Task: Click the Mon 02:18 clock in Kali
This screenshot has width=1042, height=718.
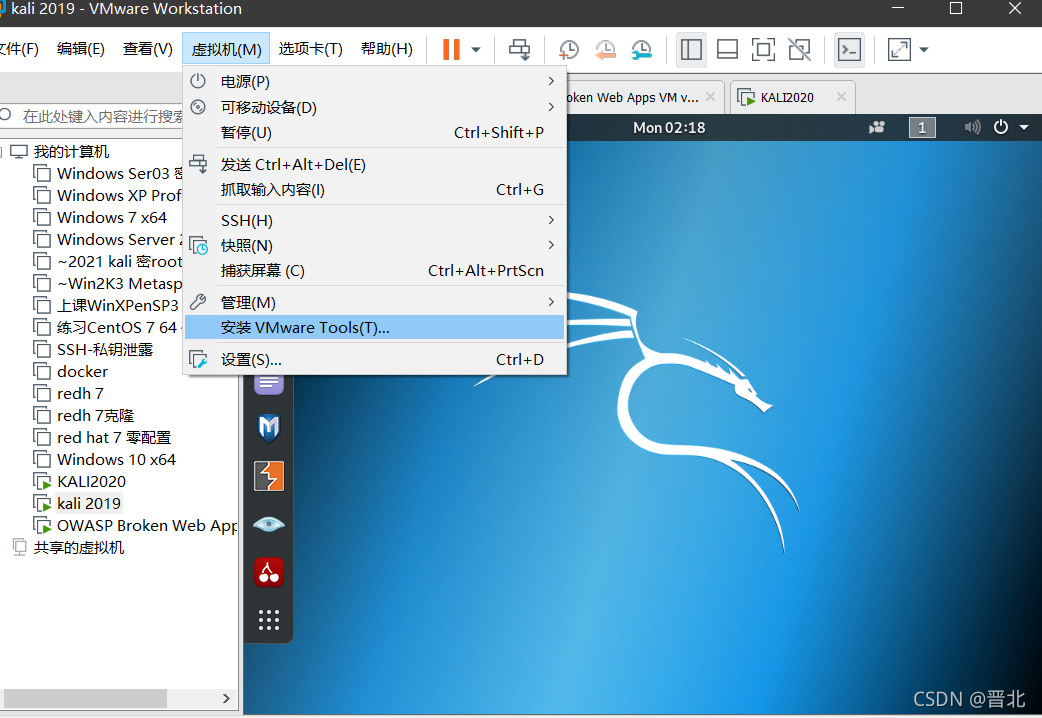Action: (669, 128)
